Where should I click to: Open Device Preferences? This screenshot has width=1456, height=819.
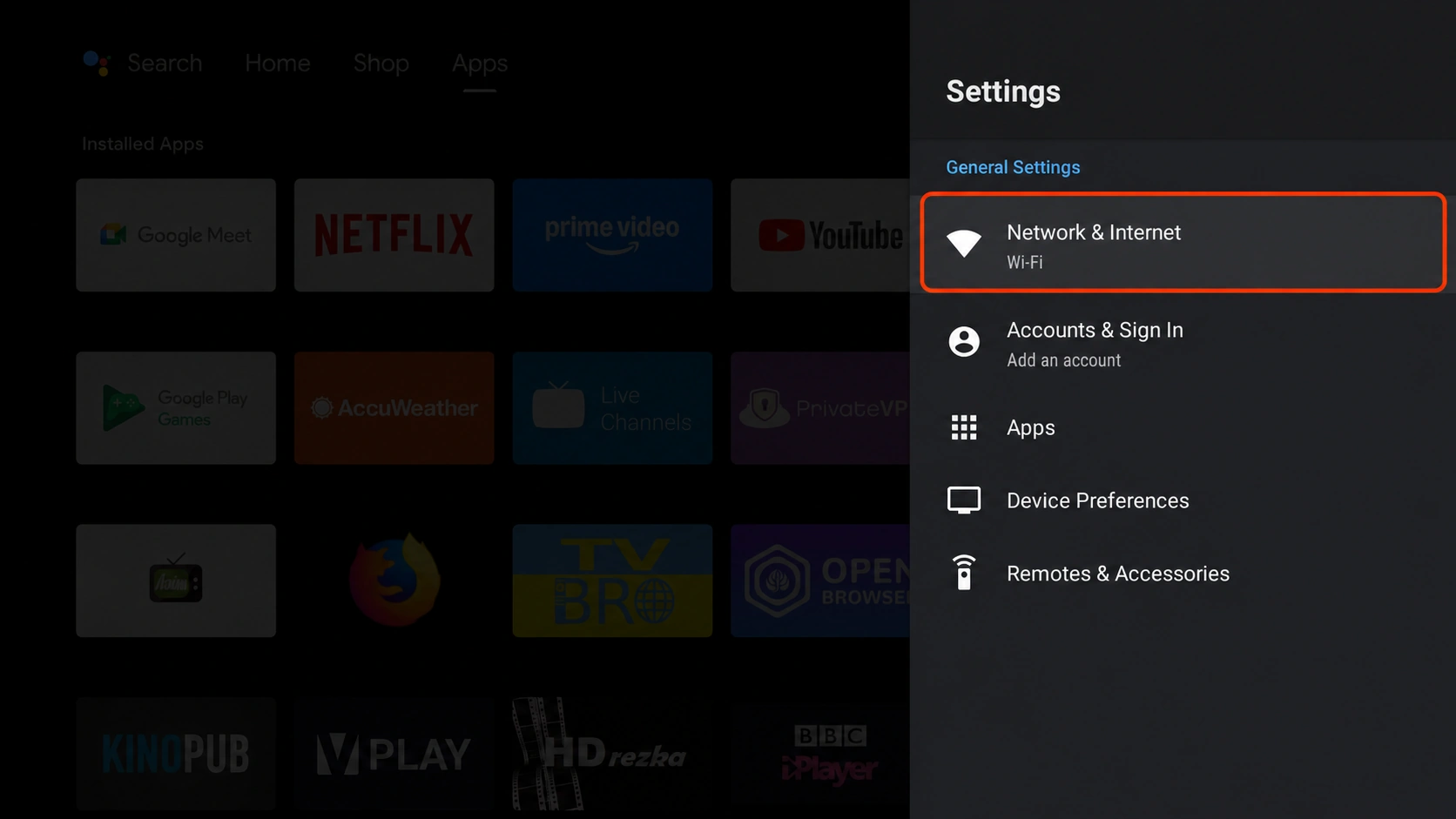tap(1183, 500)
